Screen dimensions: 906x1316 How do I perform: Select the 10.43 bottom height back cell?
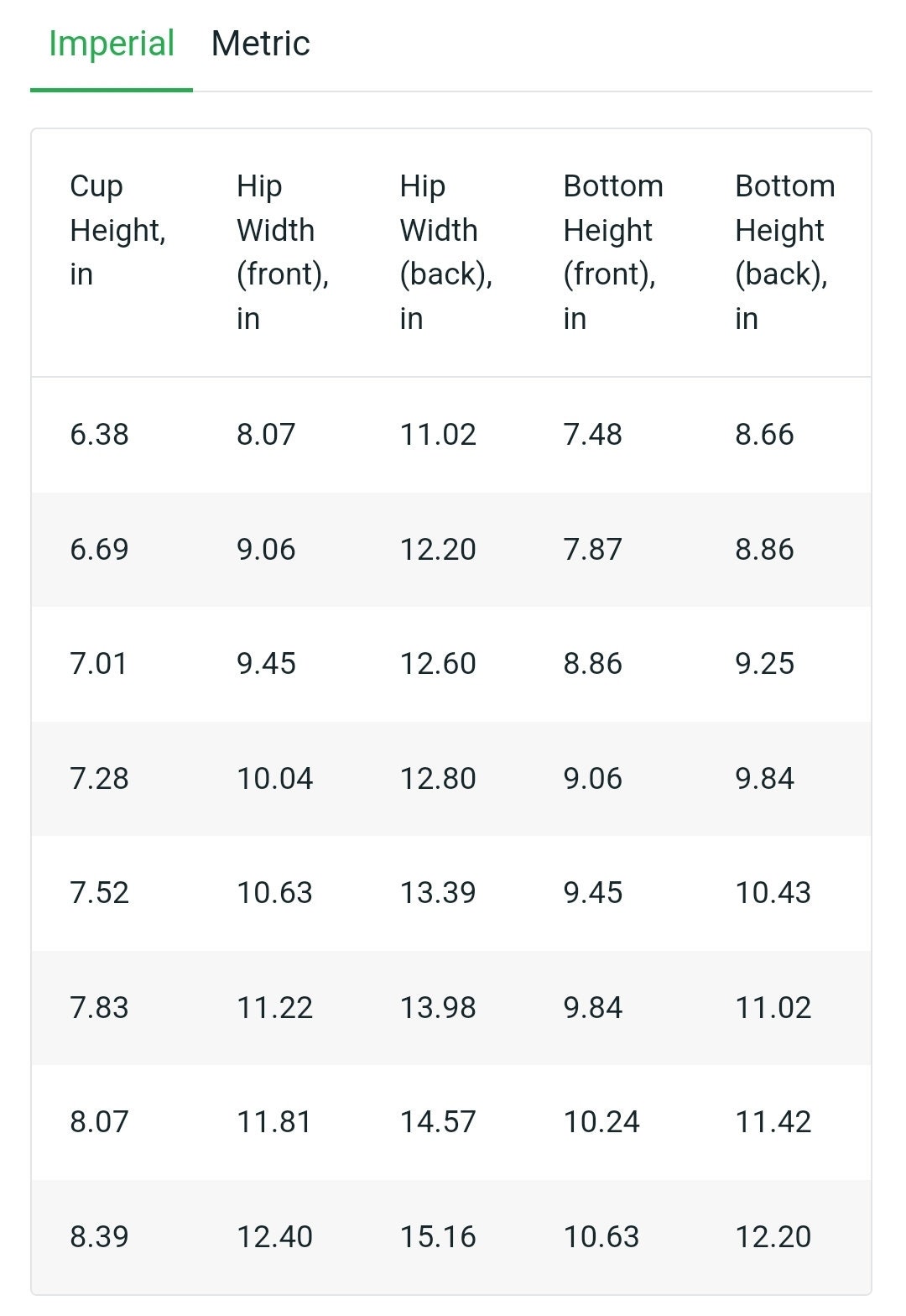tap(773, 893)
